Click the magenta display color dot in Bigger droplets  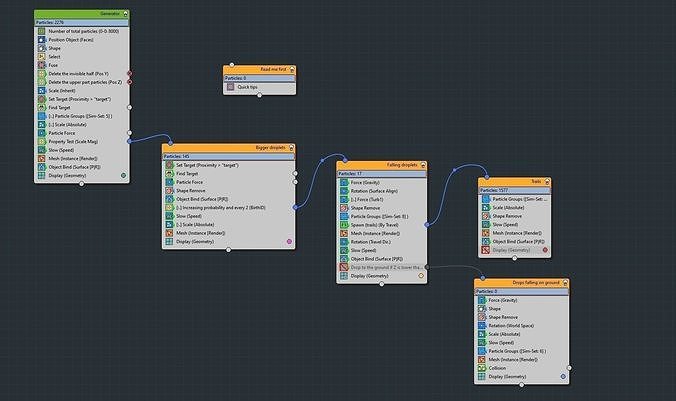(289, 241)
